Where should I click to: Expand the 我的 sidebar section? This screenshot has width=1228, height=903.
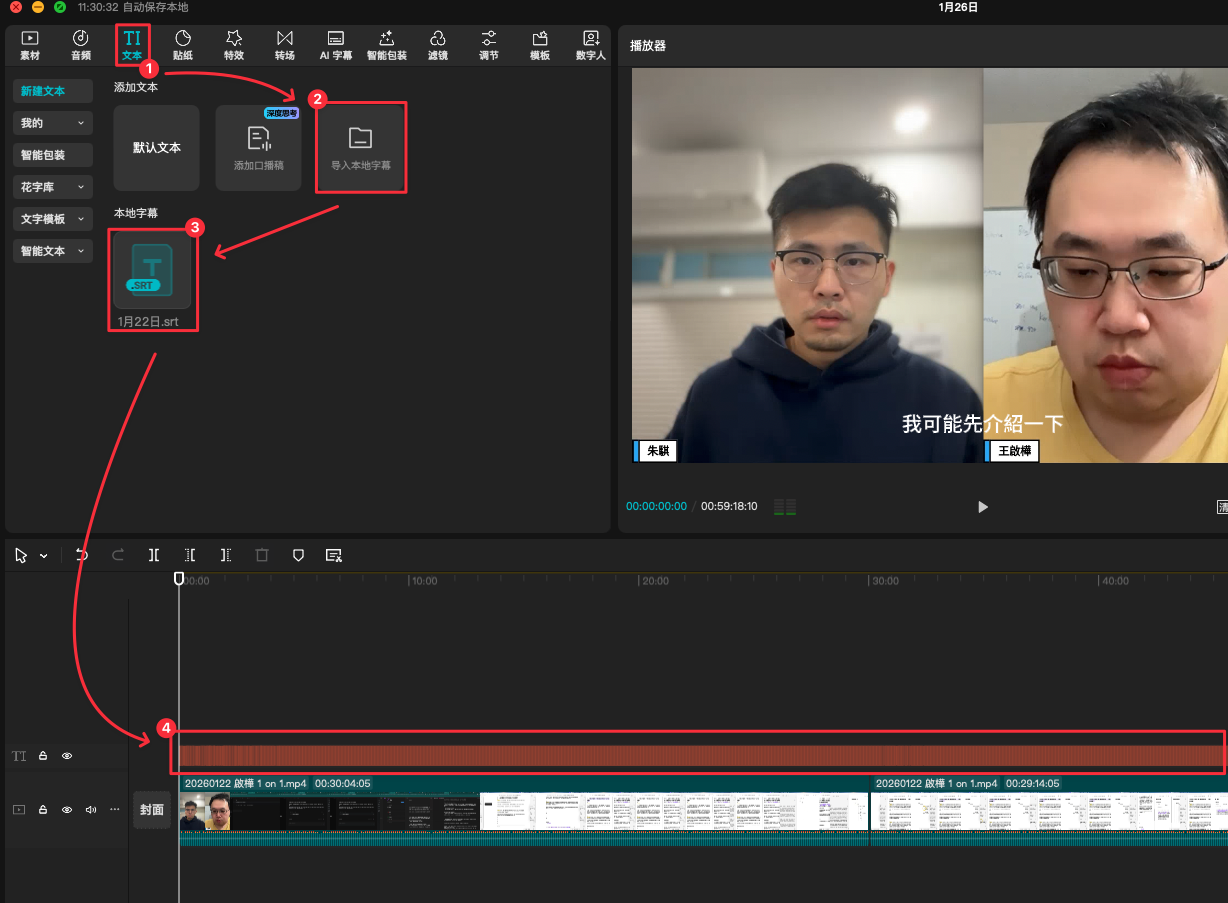[53, 123]
